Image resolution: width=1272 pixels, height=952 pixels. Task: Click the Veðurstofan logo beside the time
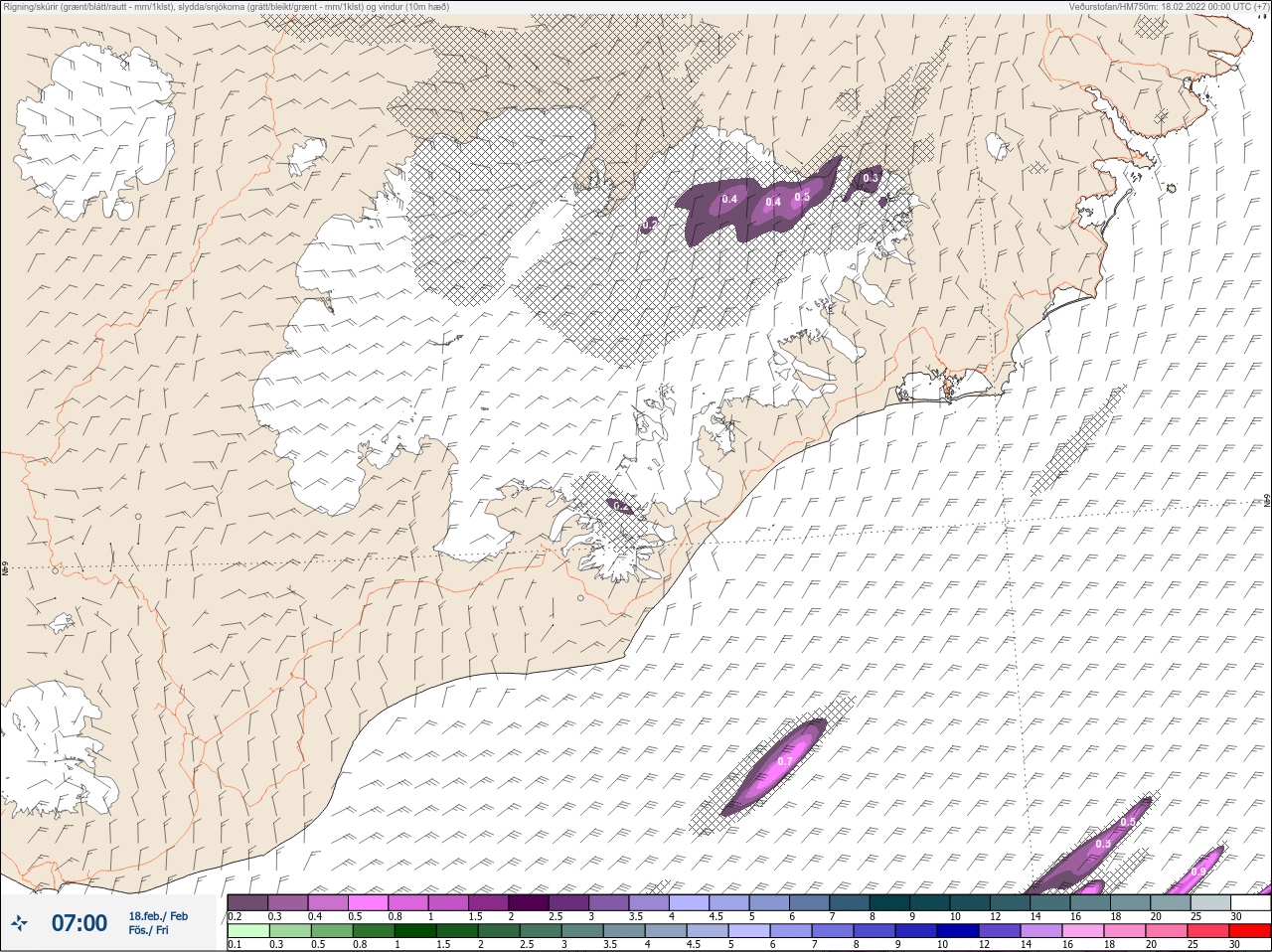click(x=20, y=923)
